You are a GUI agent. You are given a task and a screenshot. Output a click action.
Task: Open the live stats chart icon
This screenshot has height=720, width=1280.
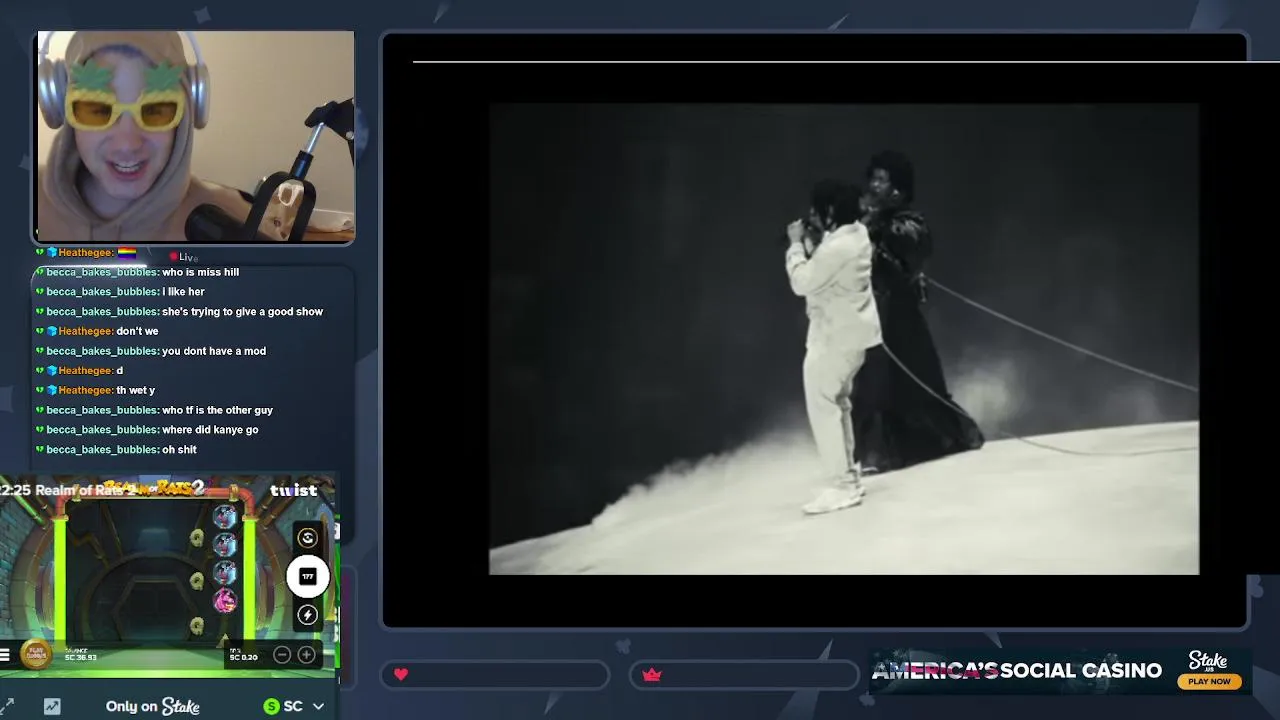click(x=52, y=706)
